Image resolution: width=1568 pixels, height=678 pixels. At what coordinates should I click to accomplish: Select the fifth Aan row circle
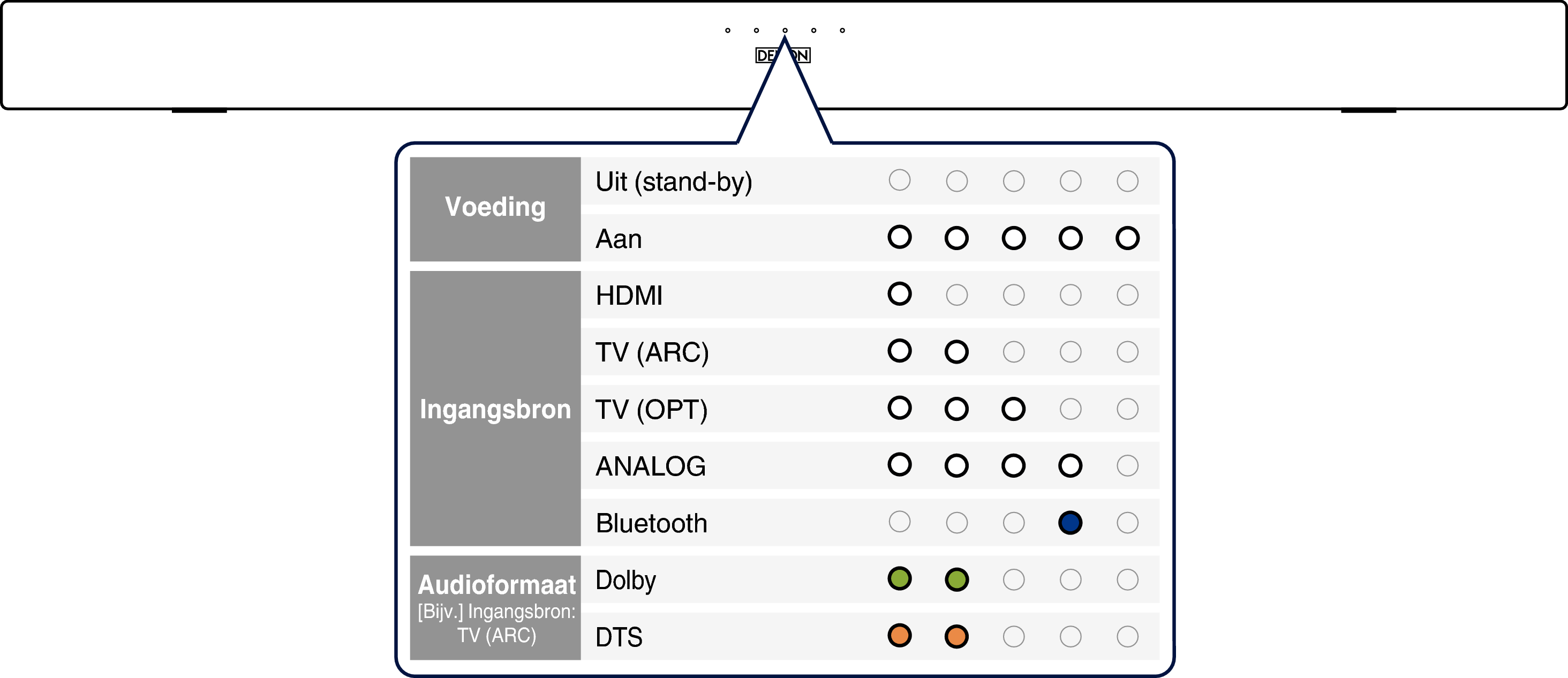tap(1127, 237)
